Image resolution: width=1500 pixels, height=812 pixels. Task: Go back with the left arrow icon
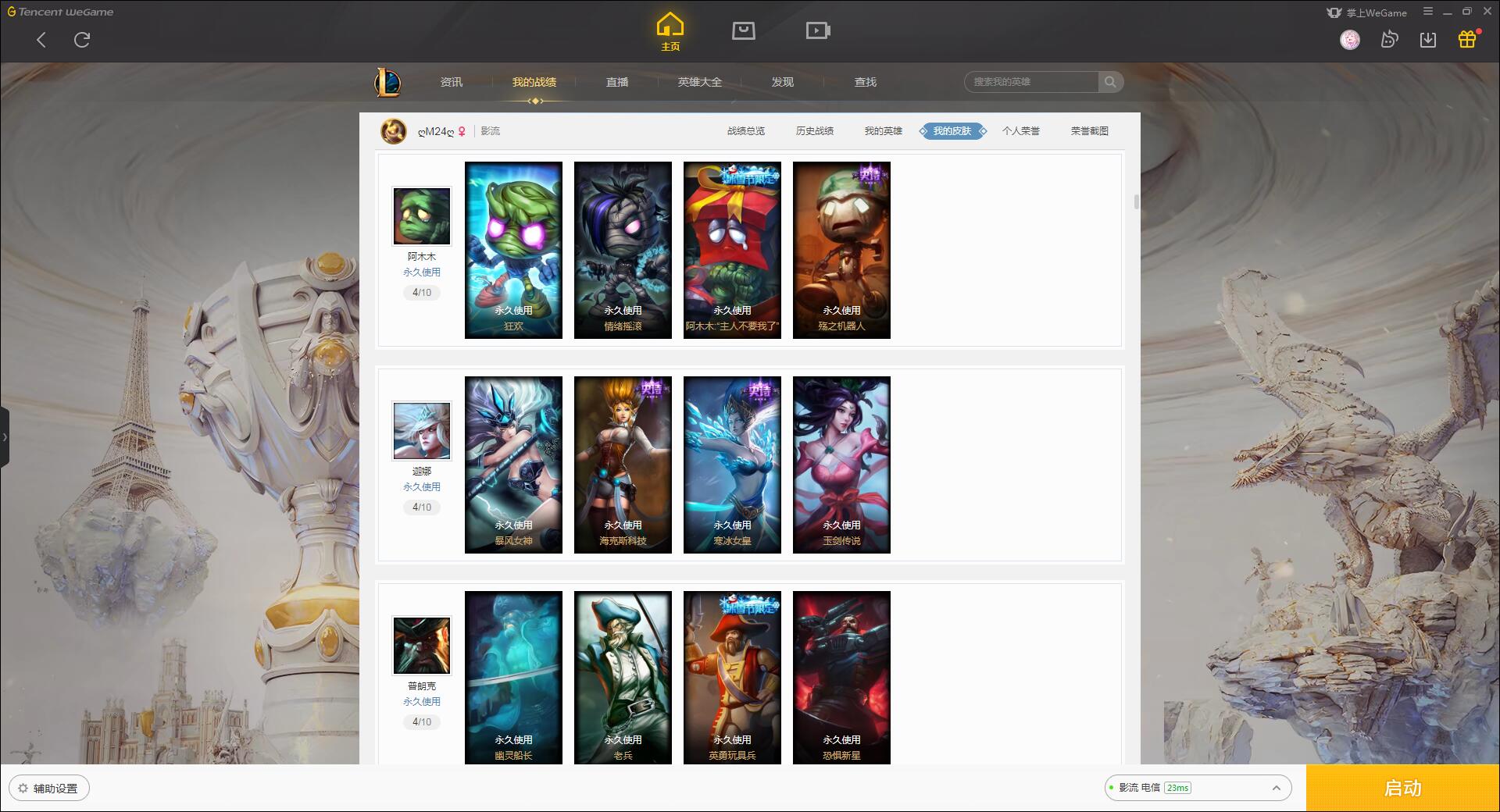pos(41,40)
